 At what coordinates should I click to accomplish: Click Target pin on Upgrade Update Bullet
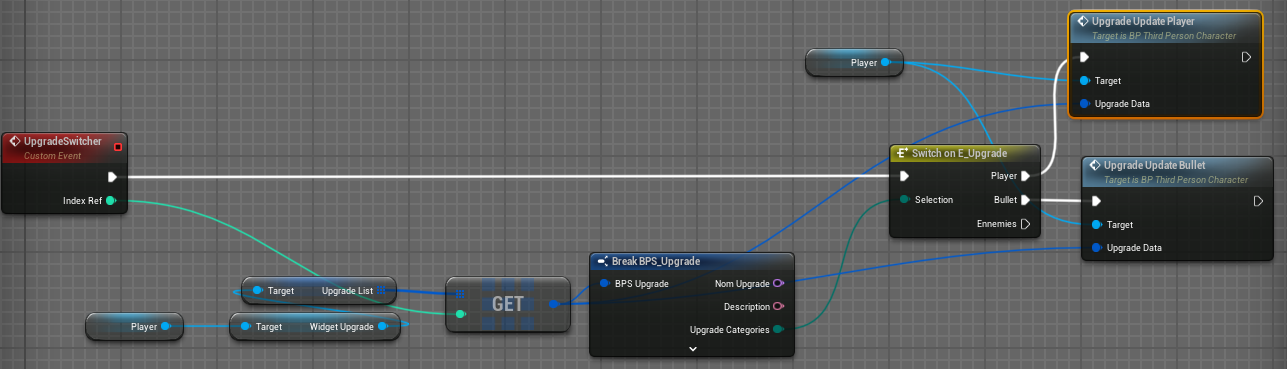[x=1097, y=224]
